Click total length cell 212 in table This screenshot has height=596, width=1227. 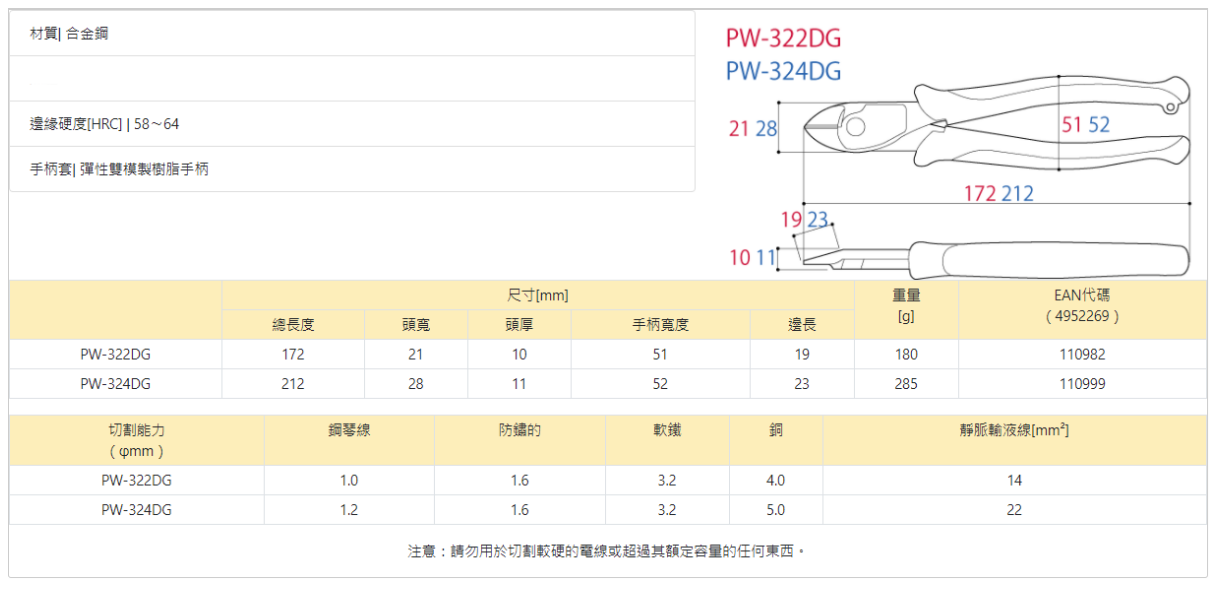click(x=293, y=383)
